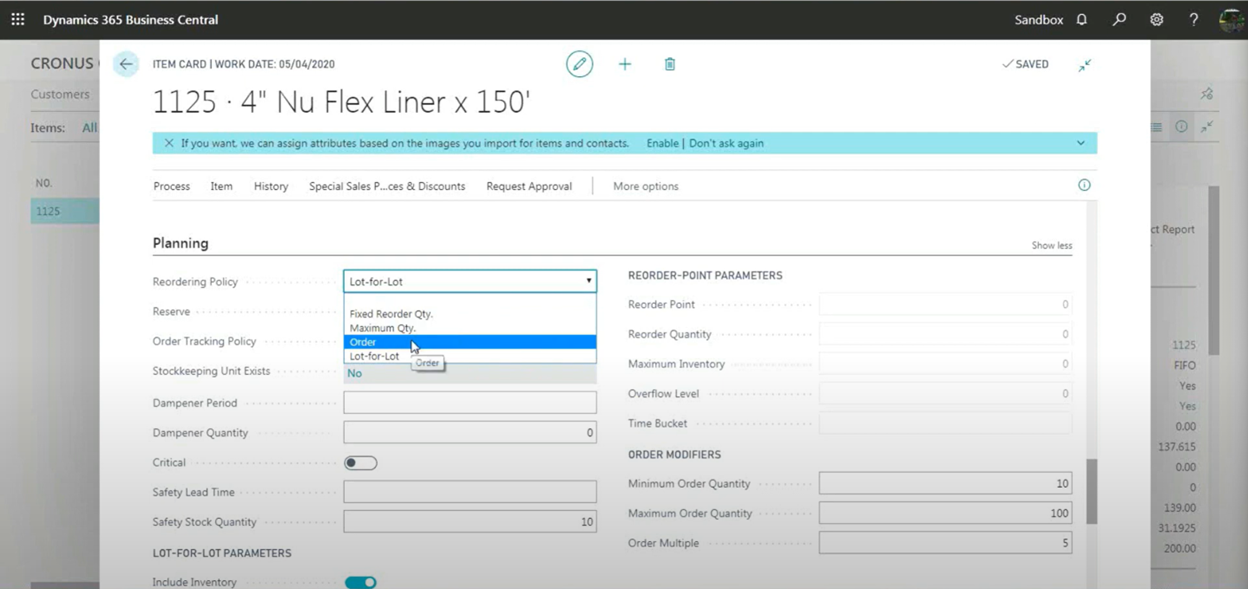1248x589 pixels.
Task: Click the info icon in the background Items list
Action: [1182, 127]
